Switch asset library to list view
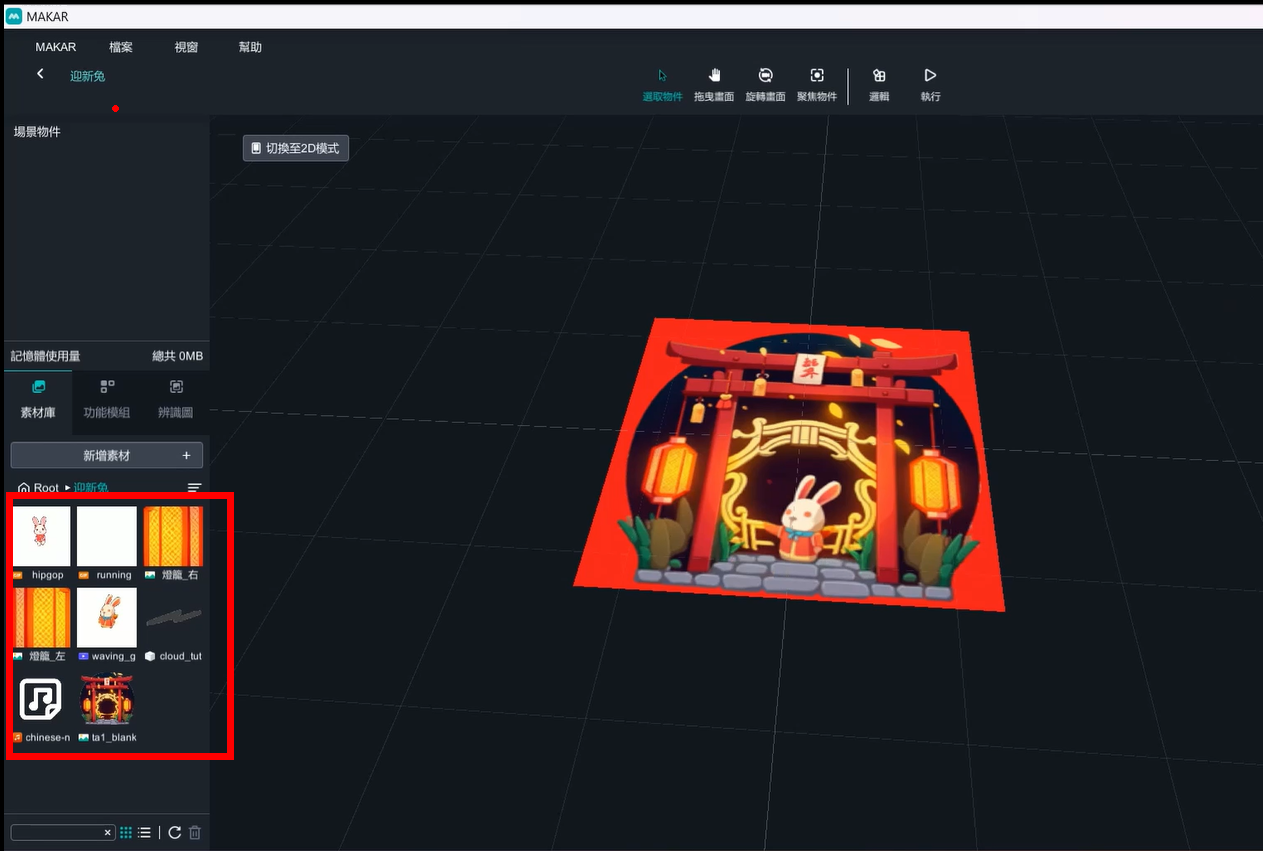The width and height of the screenshot is (1263, 851). (x=144, y=833)
